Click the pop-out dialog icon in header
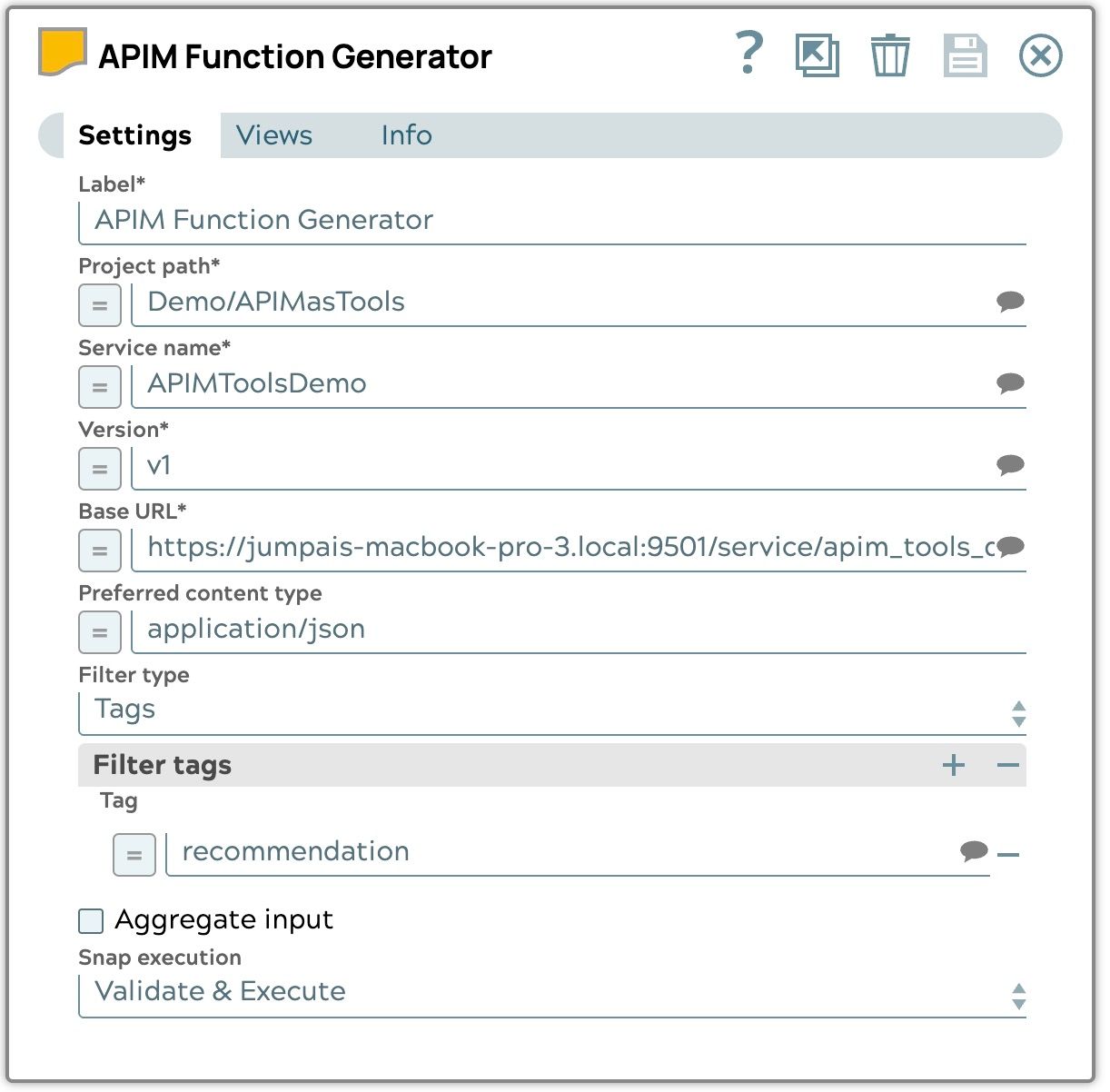Viewport: 1110px width, 1092px height. [x=817, y=55]
